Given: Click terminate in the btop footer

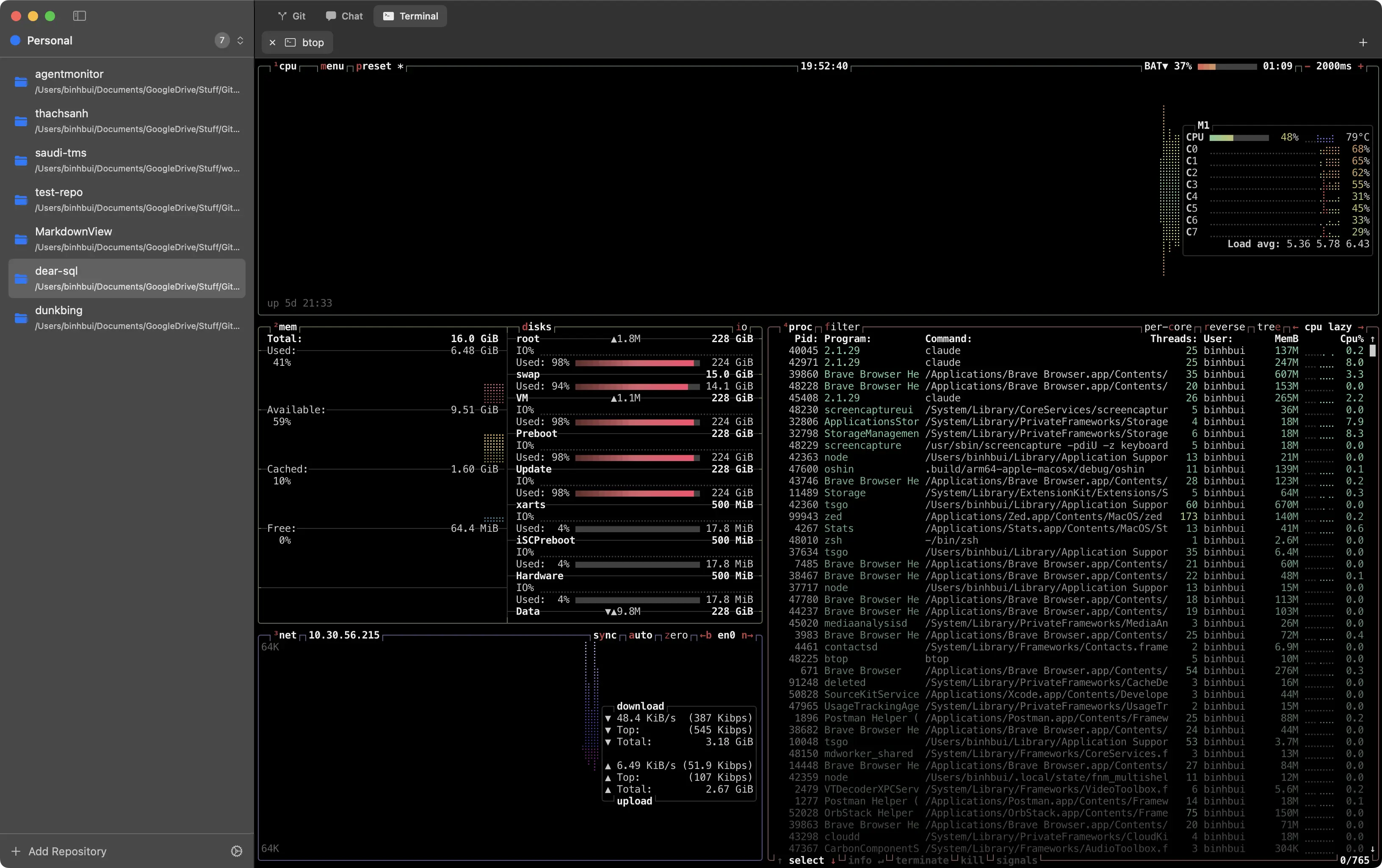Looking at the screenshot, I should (923, 860).
